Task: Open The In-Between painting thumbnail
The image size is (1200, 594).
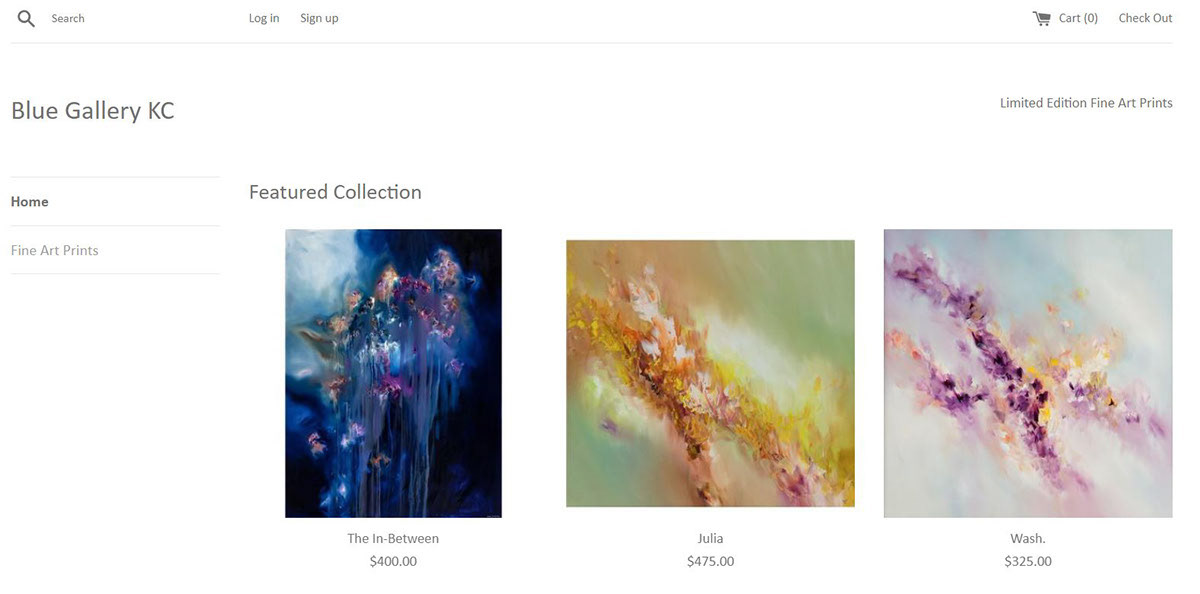Action: [x=393, y=373]
